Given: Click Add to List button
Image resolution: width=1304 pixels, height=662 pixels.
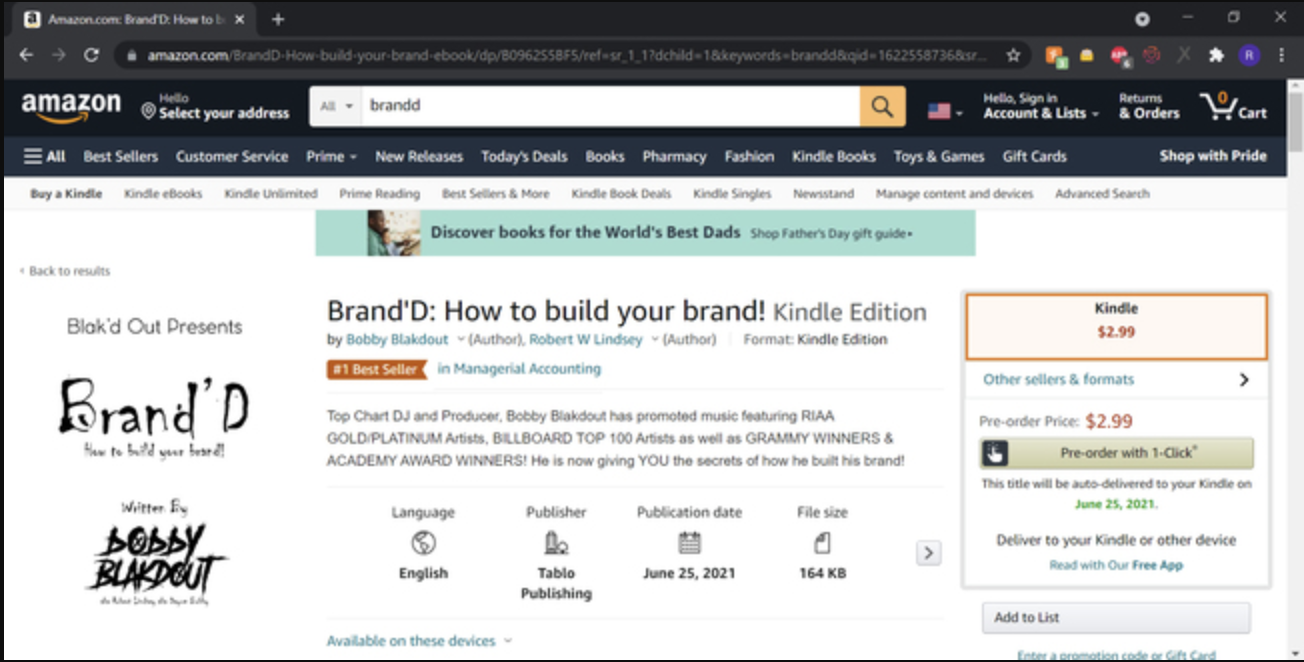Looking at the screenshot, I should [1116, 618].
